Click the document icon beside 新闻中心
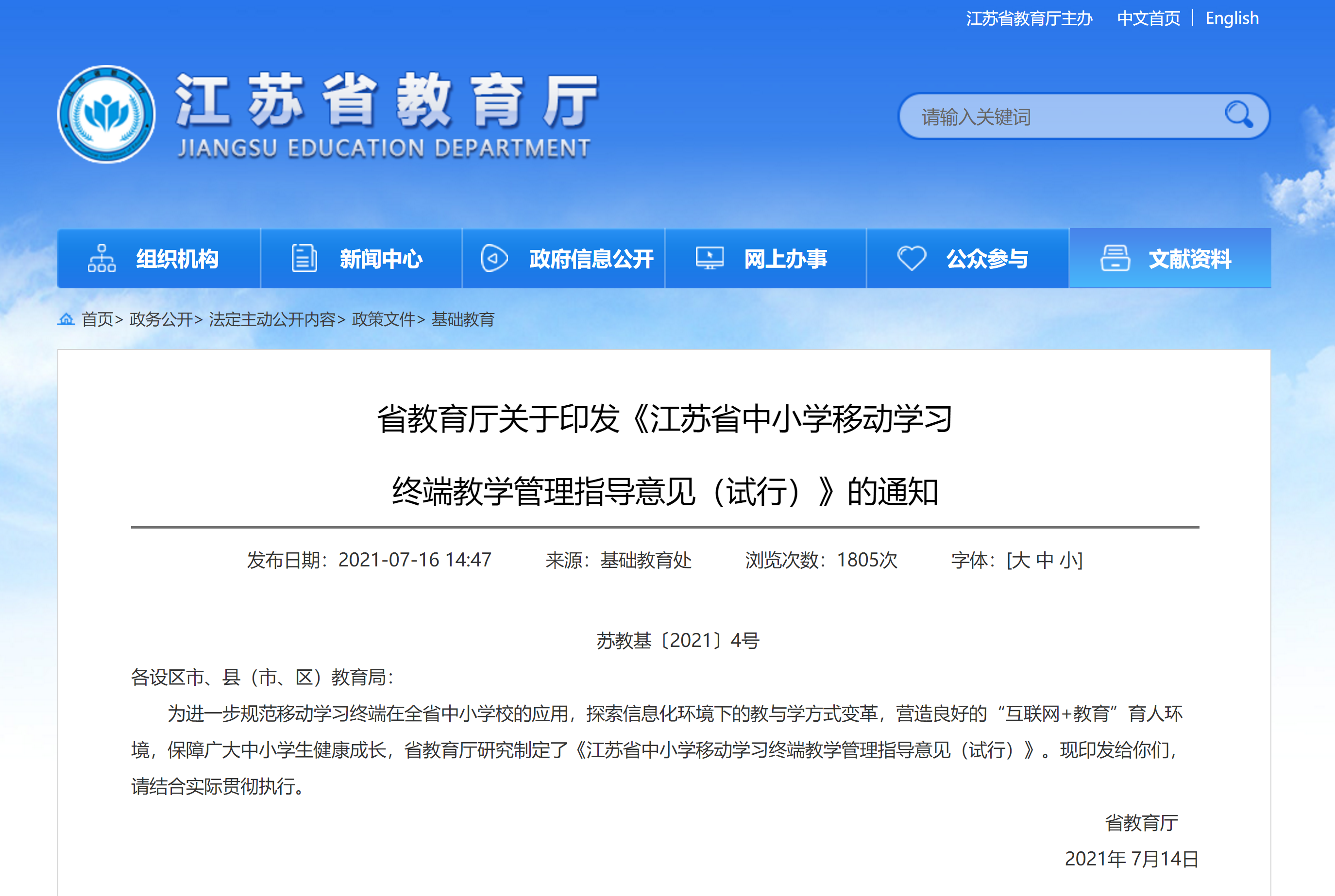The width and height of the screenshot is (1335, 896). tap(304, 258)
